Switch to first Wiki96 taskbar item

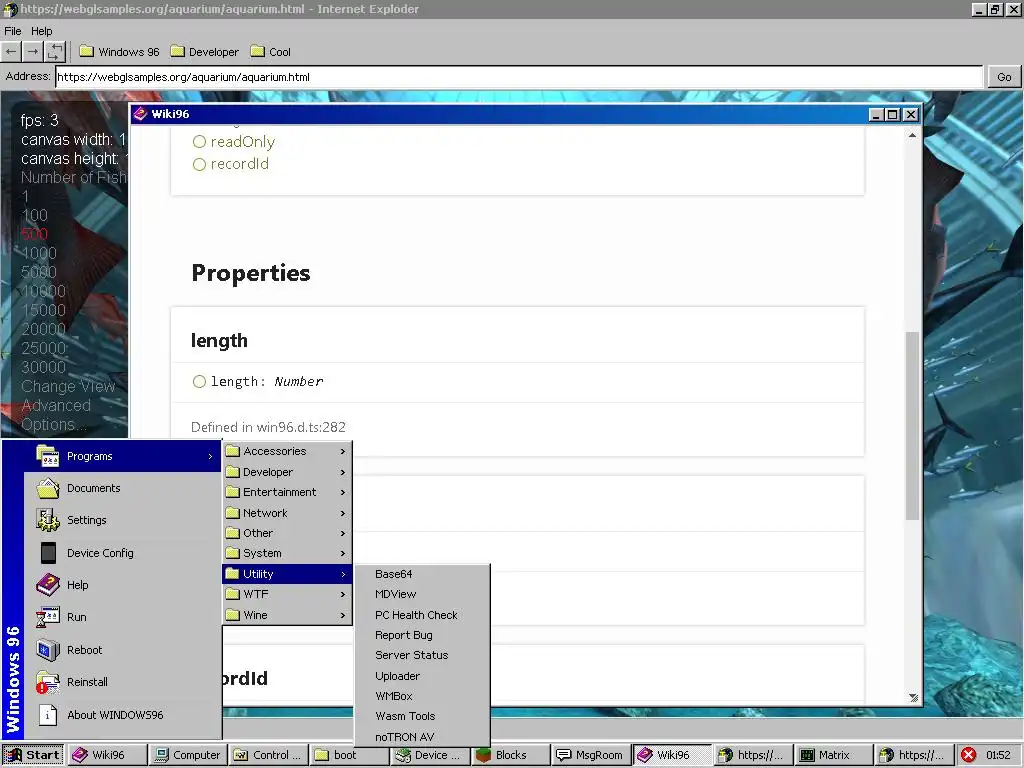(107, 755)
